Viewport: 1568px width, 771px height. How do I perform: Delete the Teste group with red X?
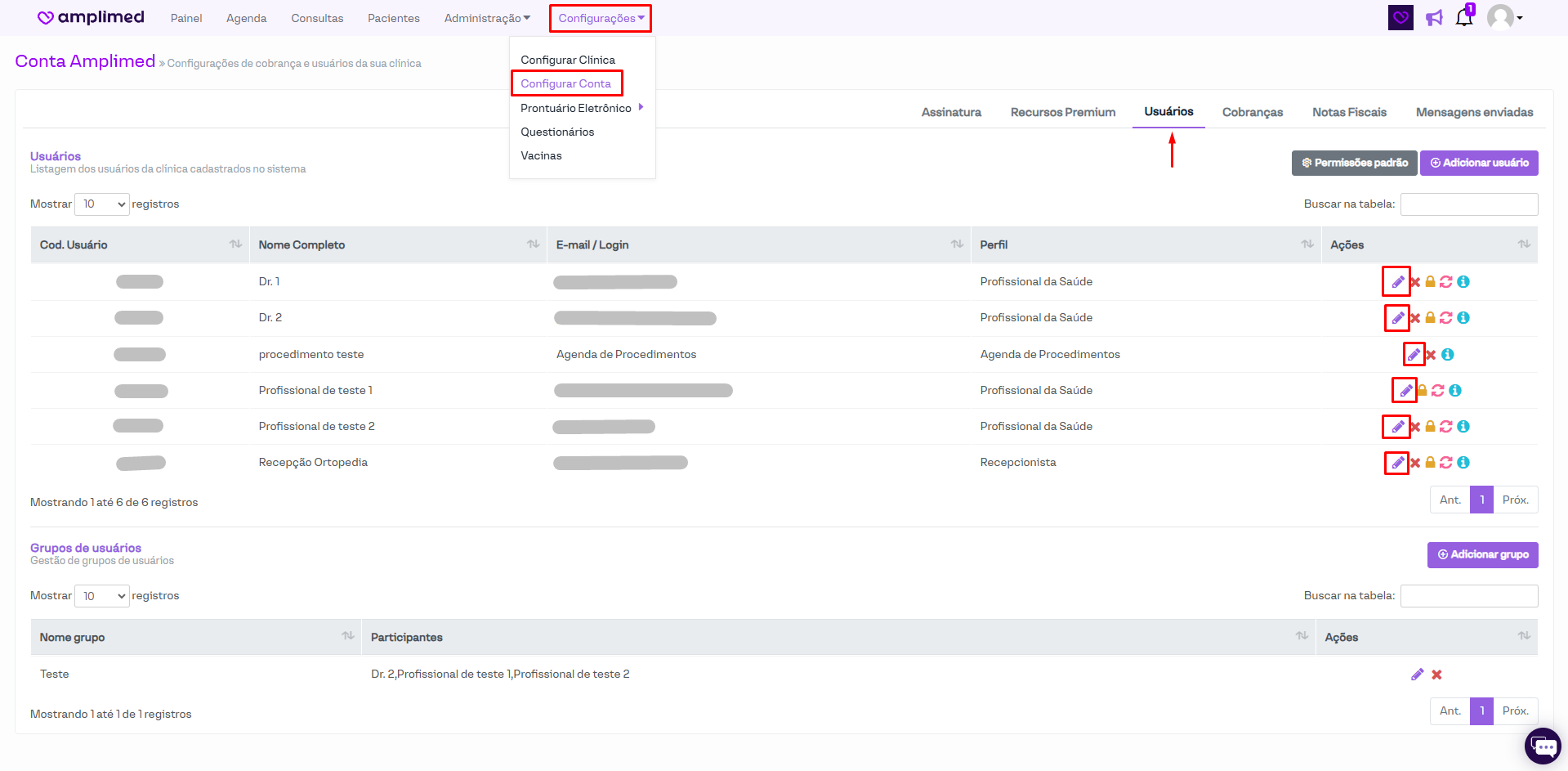click(x=1436, y=675)
